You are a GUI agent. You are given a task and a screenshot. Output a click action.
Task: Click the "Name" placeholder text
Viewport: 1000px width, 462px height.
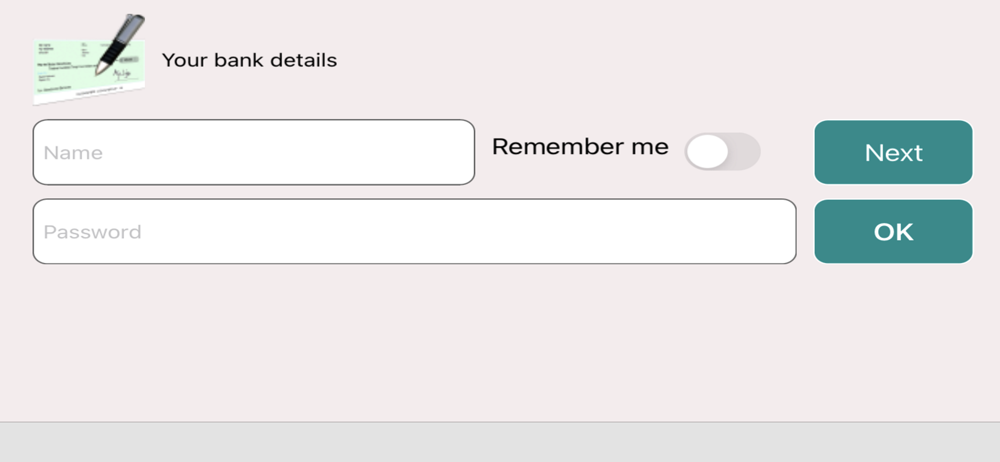click(x=73, y=153)
